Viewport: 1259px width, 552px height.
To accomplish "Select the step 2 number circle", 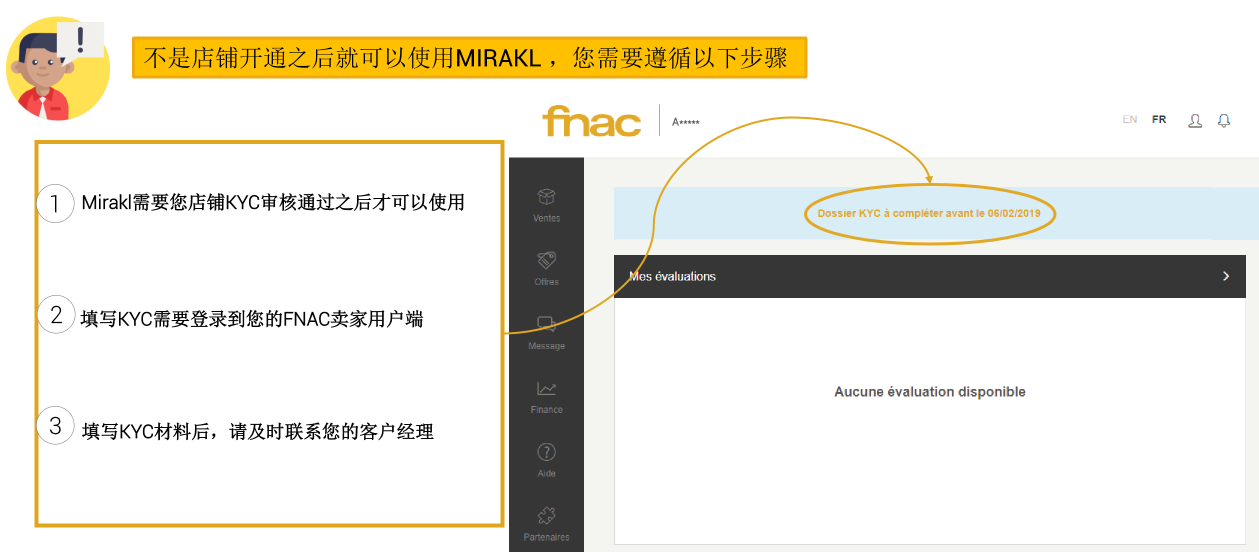I will [55, 315].
